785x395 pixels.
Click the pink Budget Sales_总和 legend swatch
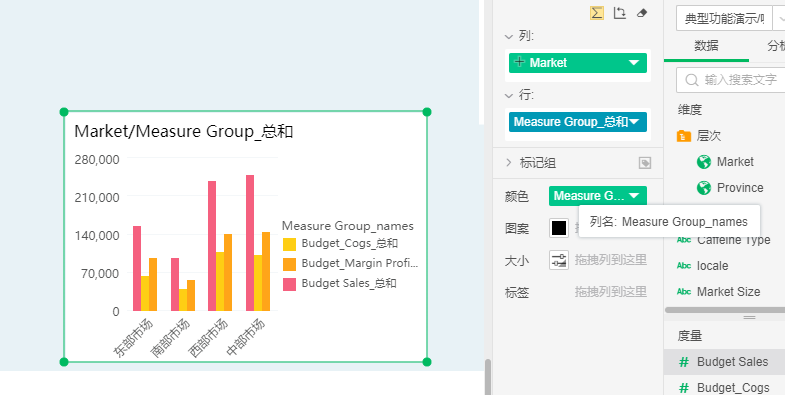289,284
